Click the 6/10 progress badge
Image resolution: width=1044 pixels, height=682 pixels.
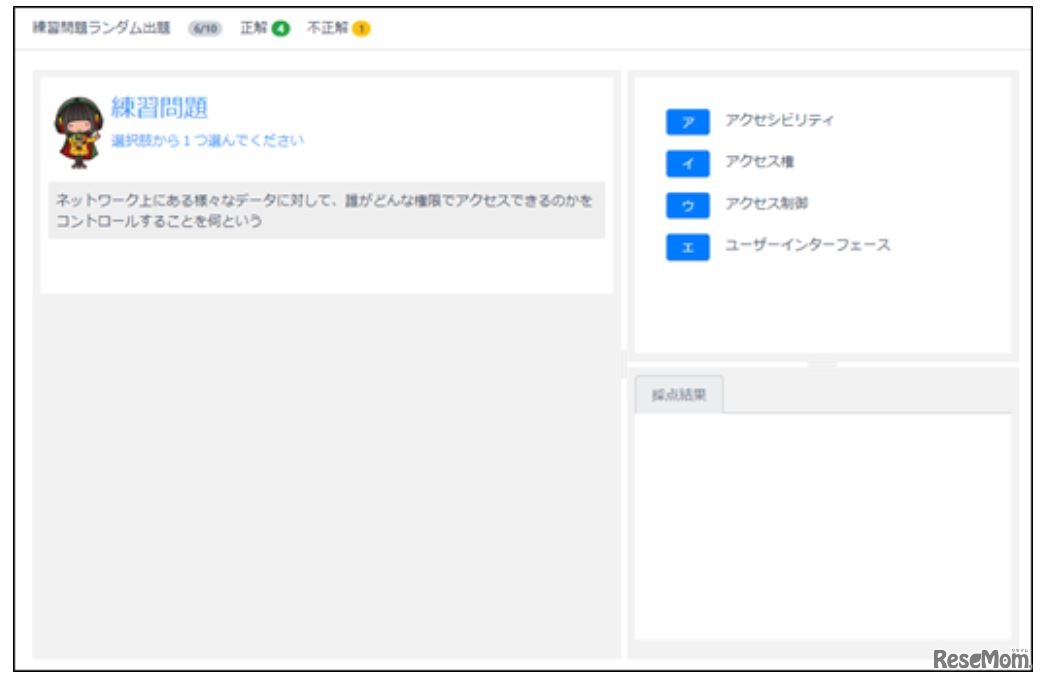point(205,29)
